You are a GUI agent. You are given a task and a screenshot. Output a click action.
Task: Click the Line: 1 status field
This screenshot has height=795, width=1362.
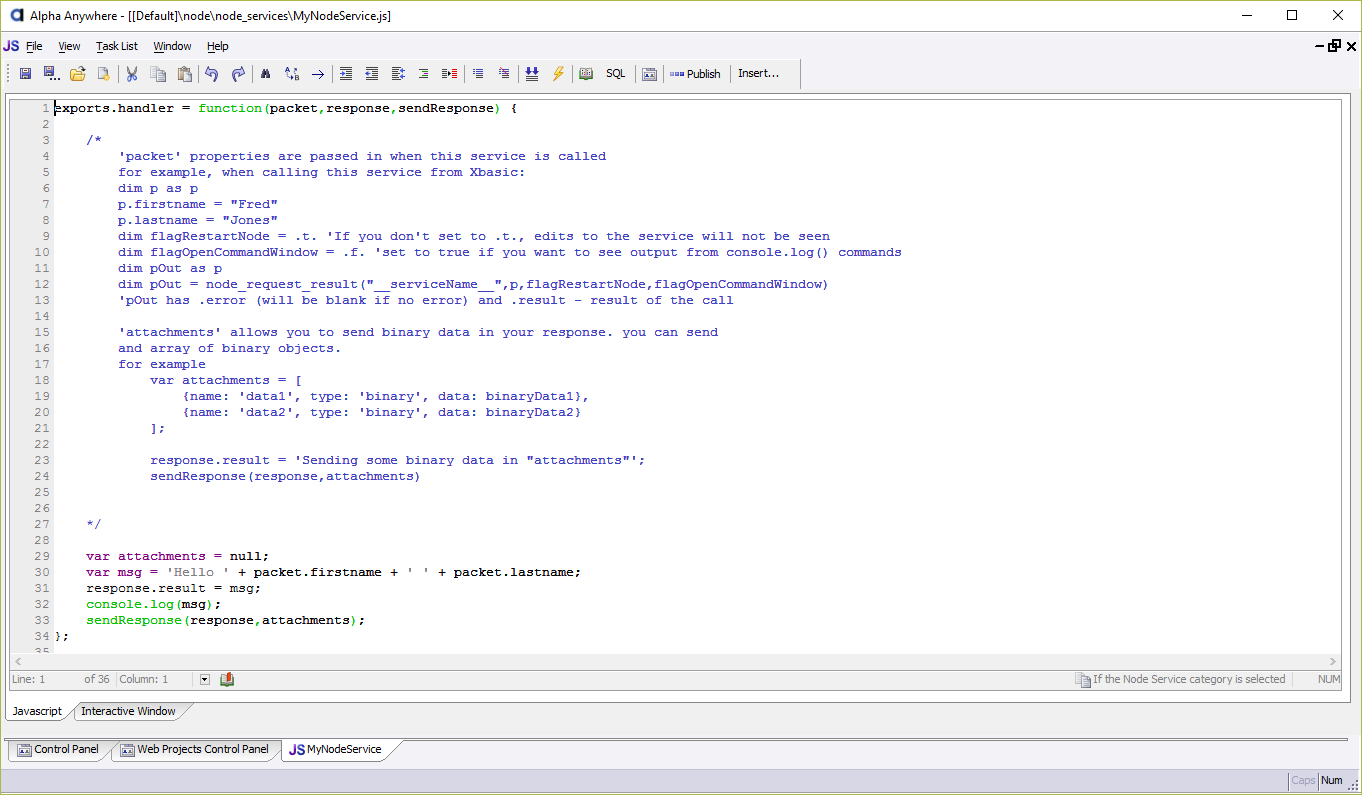tap(28, 679)
